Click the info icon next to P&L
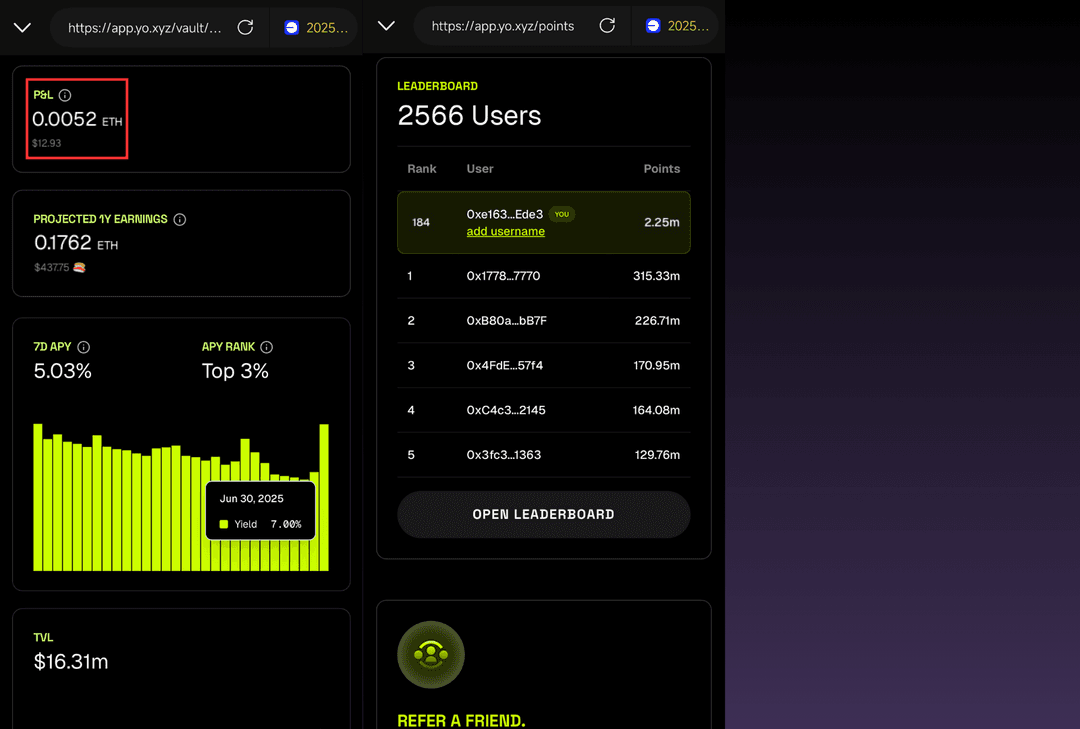 pos(65,95)
